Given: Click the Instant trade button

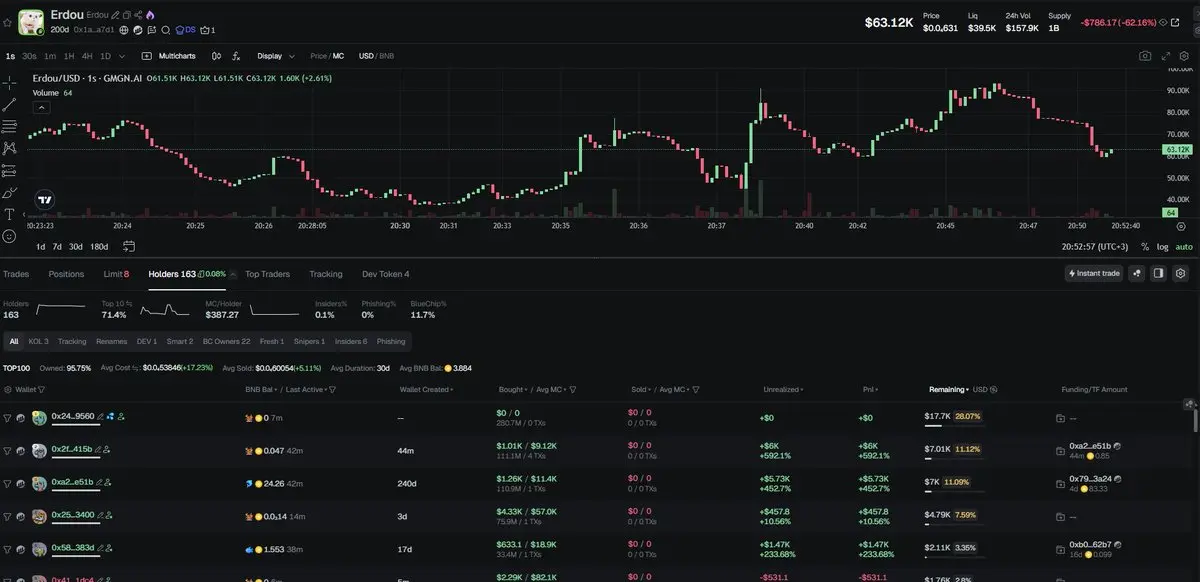Looking at the screenshot, I should (1094, 273).
